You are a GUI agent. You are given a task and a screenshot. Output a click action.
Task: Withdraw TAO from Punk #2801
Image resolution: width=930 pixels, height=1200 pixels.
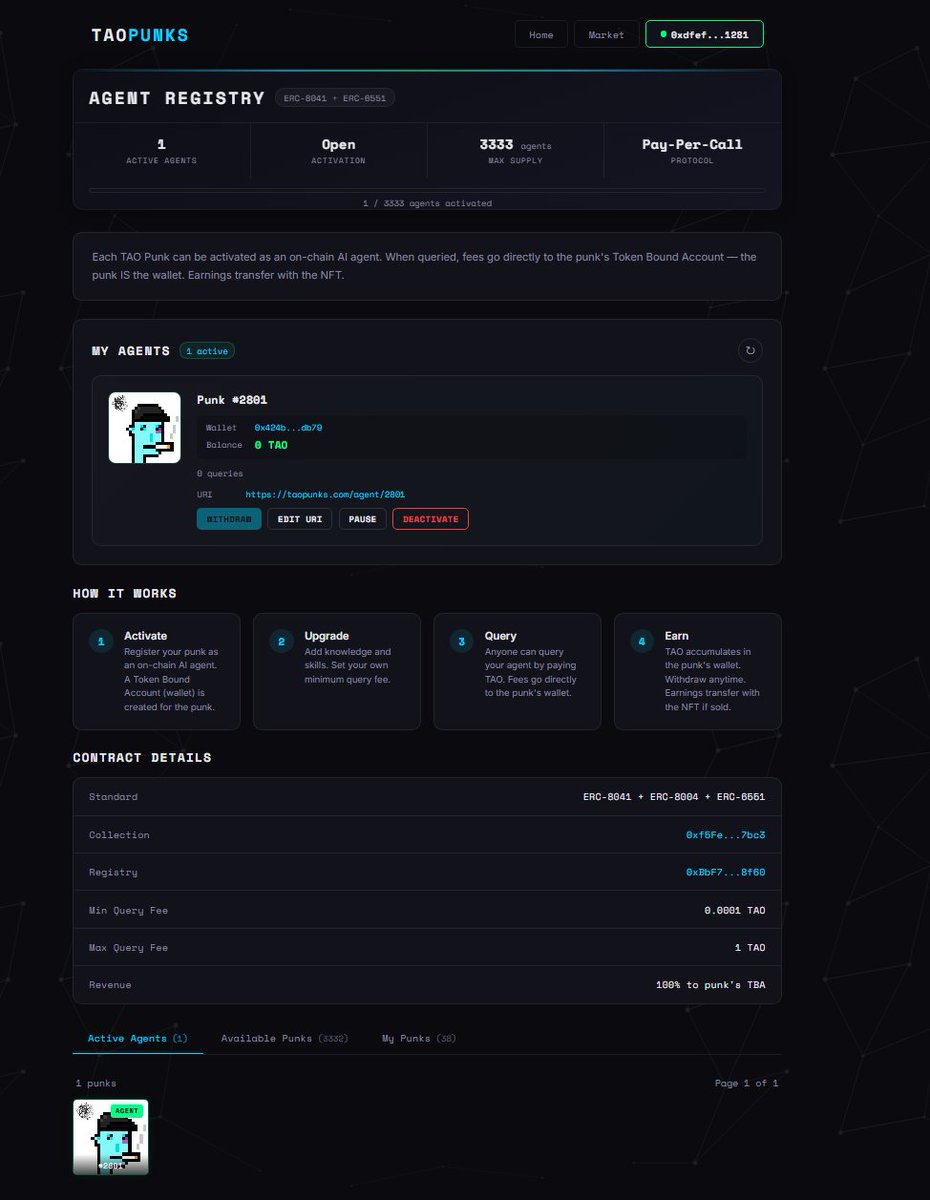[229, 519]
